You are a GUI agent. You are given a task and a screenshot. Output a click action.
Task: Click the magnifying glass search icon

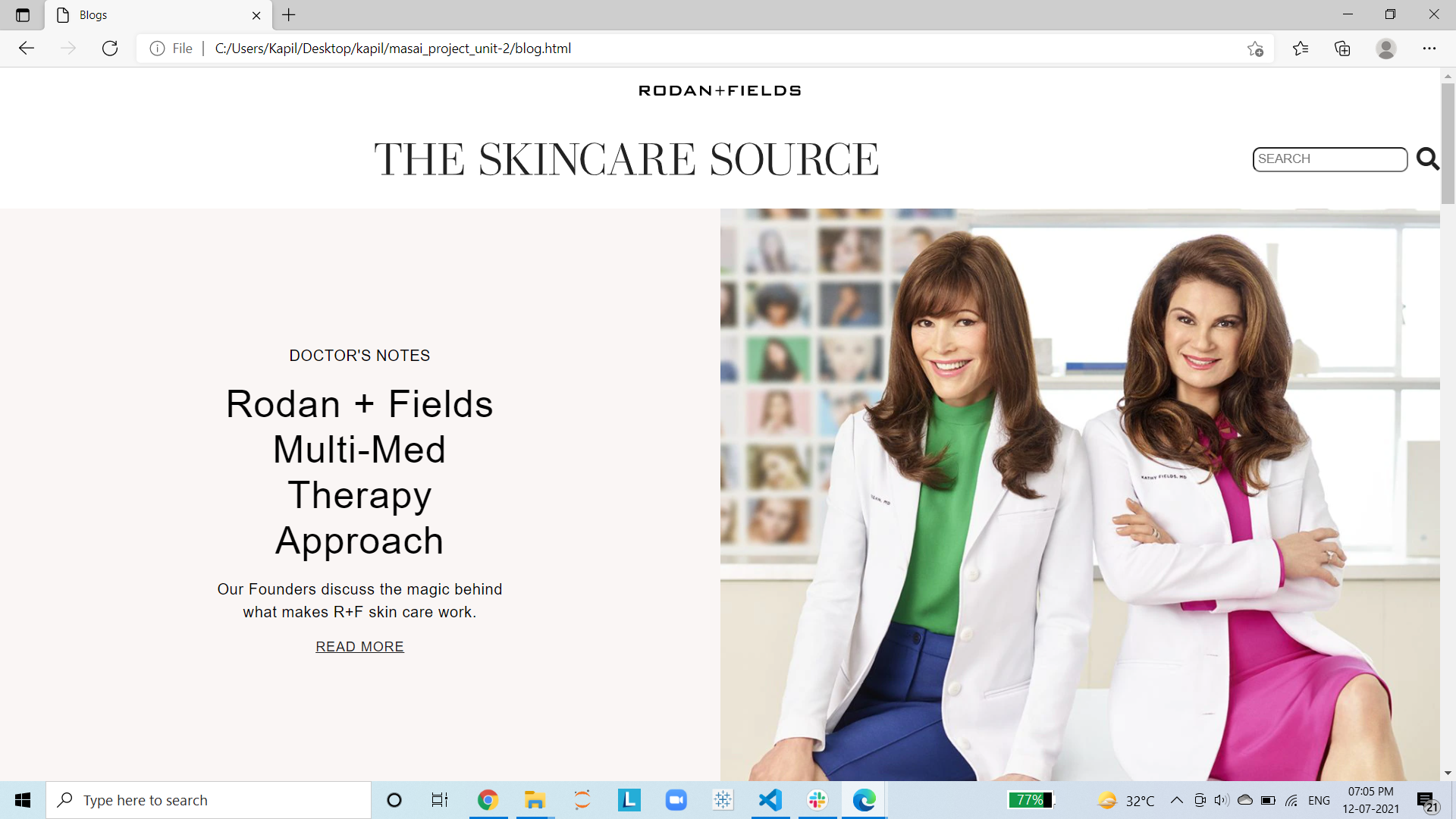[1427, 159]
